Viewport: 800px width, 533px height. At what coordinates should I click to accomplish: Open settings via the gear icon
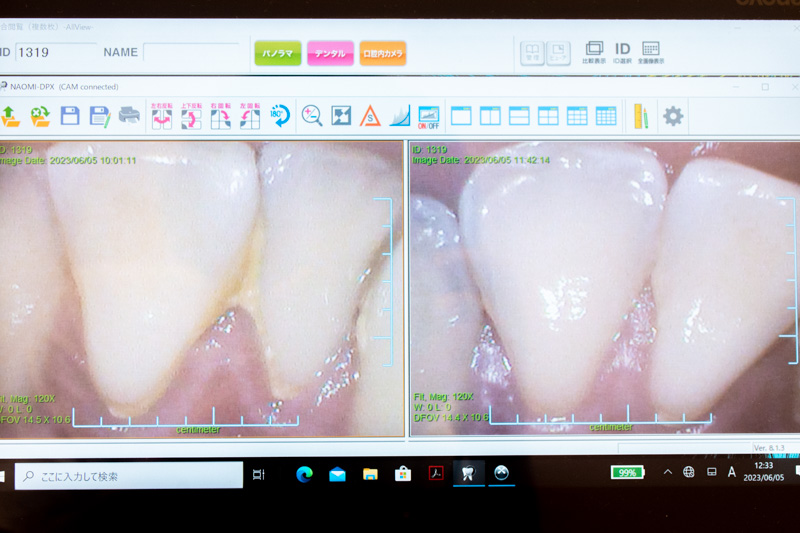tap(673, 116)
